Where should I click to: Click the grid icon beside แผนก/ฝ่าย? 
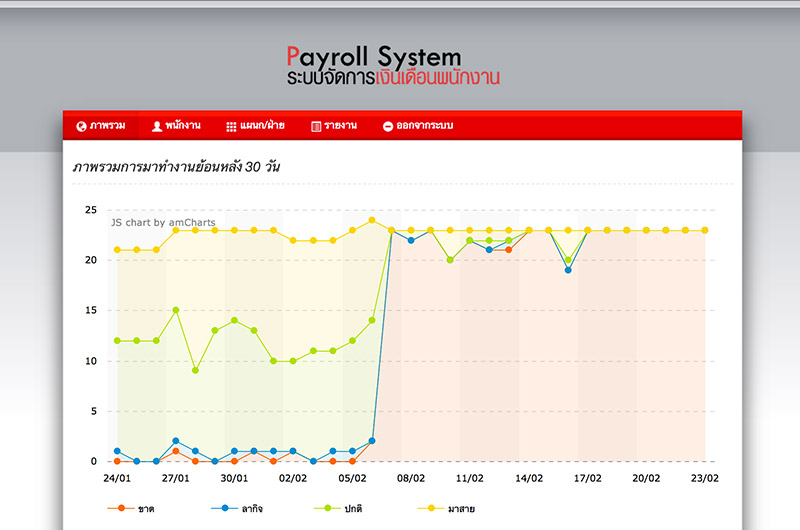pos(231,126)
